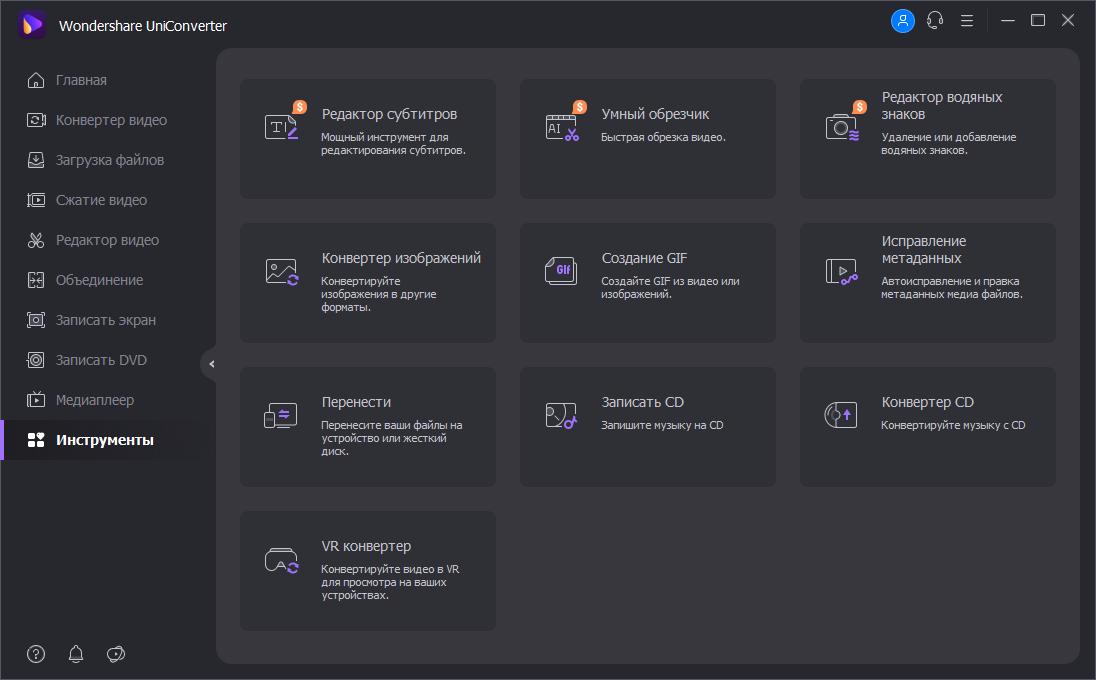The image size is (1096, 680).
Task: Open the Сжатие видео section
Action: pyautogui.click(x=101, y=200)
